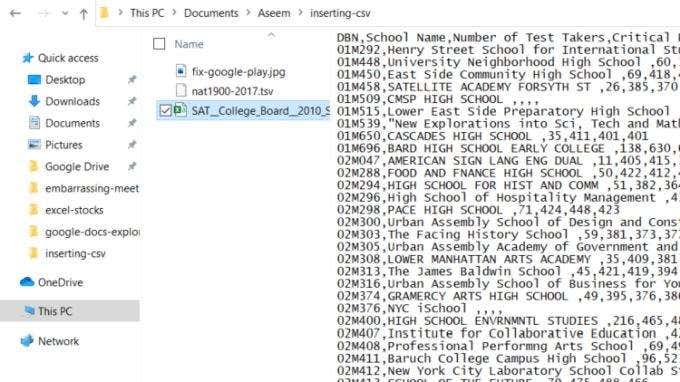The image size is (680, 382).
Task: Click the Forward navigation arrow
Action: coord(43,13)
